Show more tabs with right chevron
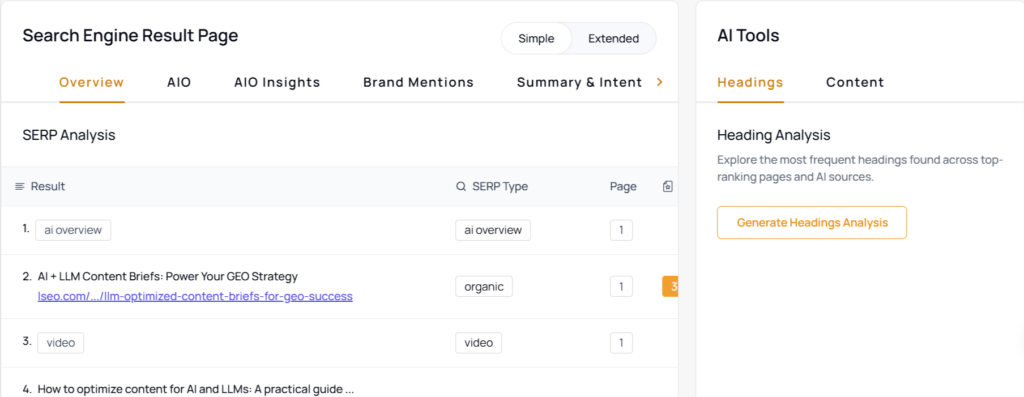This screenshot has width=1024, height=397. (x=660, y=82)
